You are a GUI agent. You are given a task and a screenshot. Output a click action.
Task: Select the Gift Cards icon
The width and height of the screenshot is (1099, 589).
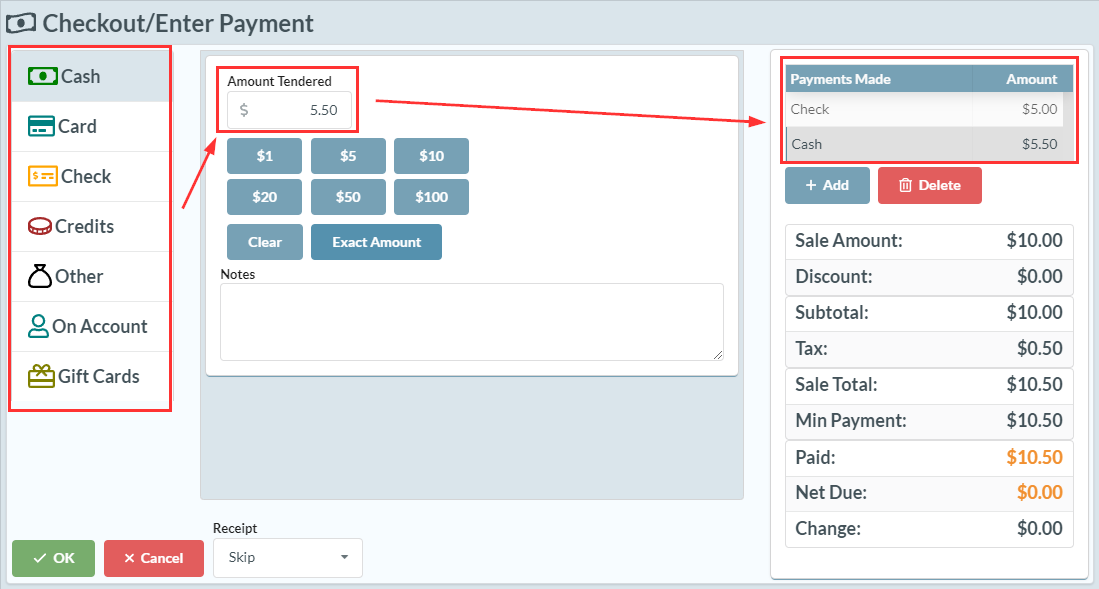tap(41, 376)
